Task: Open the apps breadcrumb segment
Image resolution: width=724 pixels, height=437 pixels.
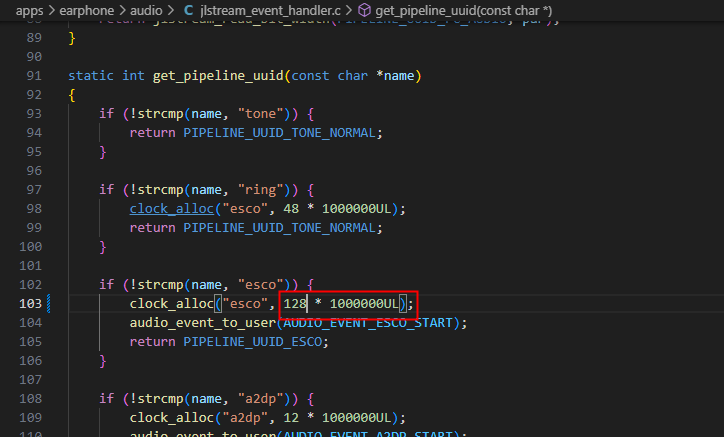Action: 29,10
